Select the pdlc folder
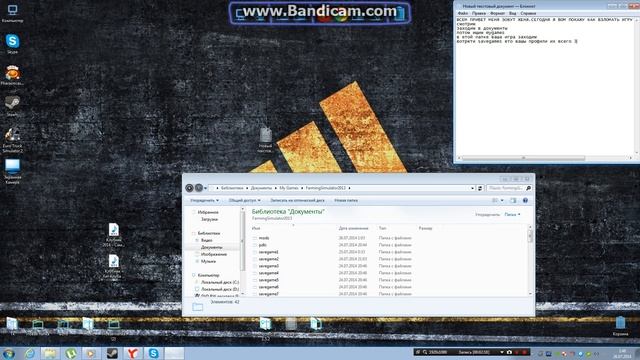Image resolution: width=640 pixels, height=360 pixels. coord(263,245)
